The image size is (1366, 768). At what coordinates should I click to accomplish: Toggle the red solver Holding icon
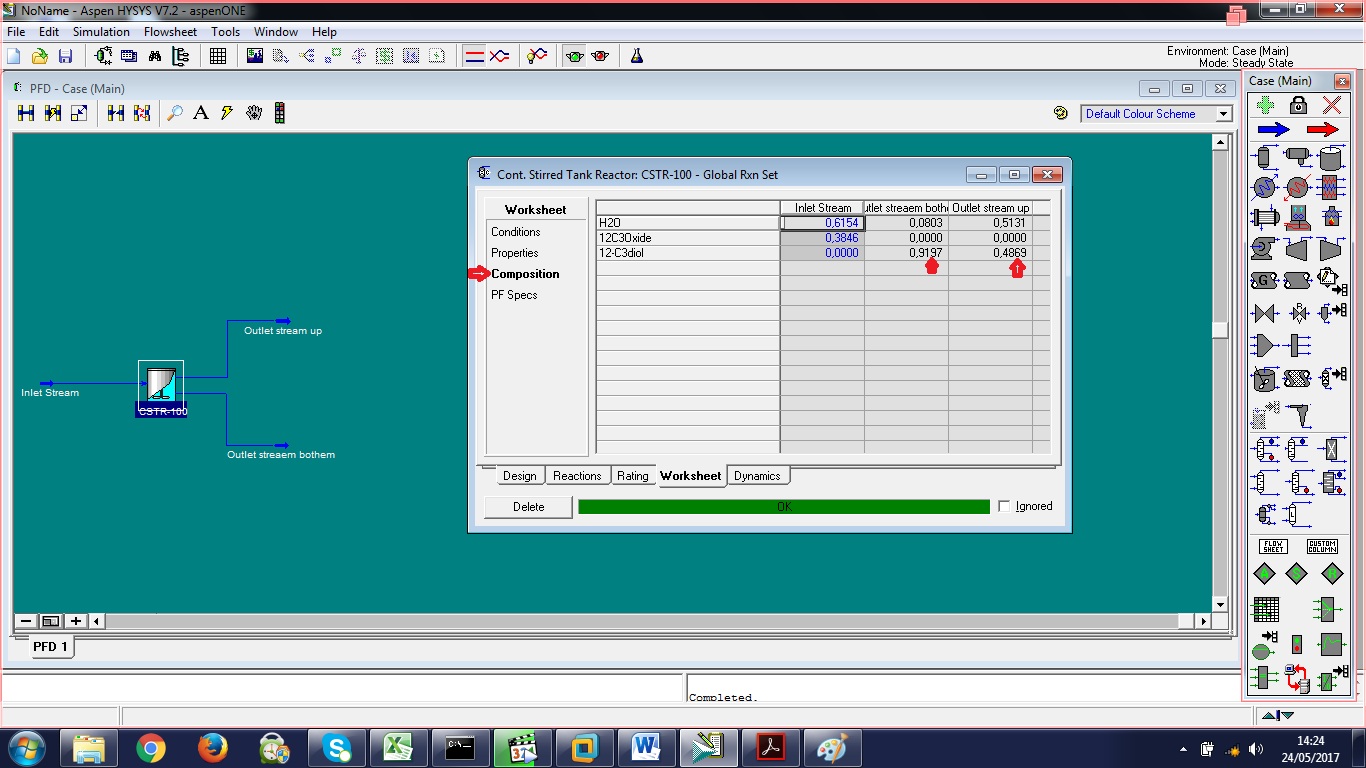coord(601,56)
